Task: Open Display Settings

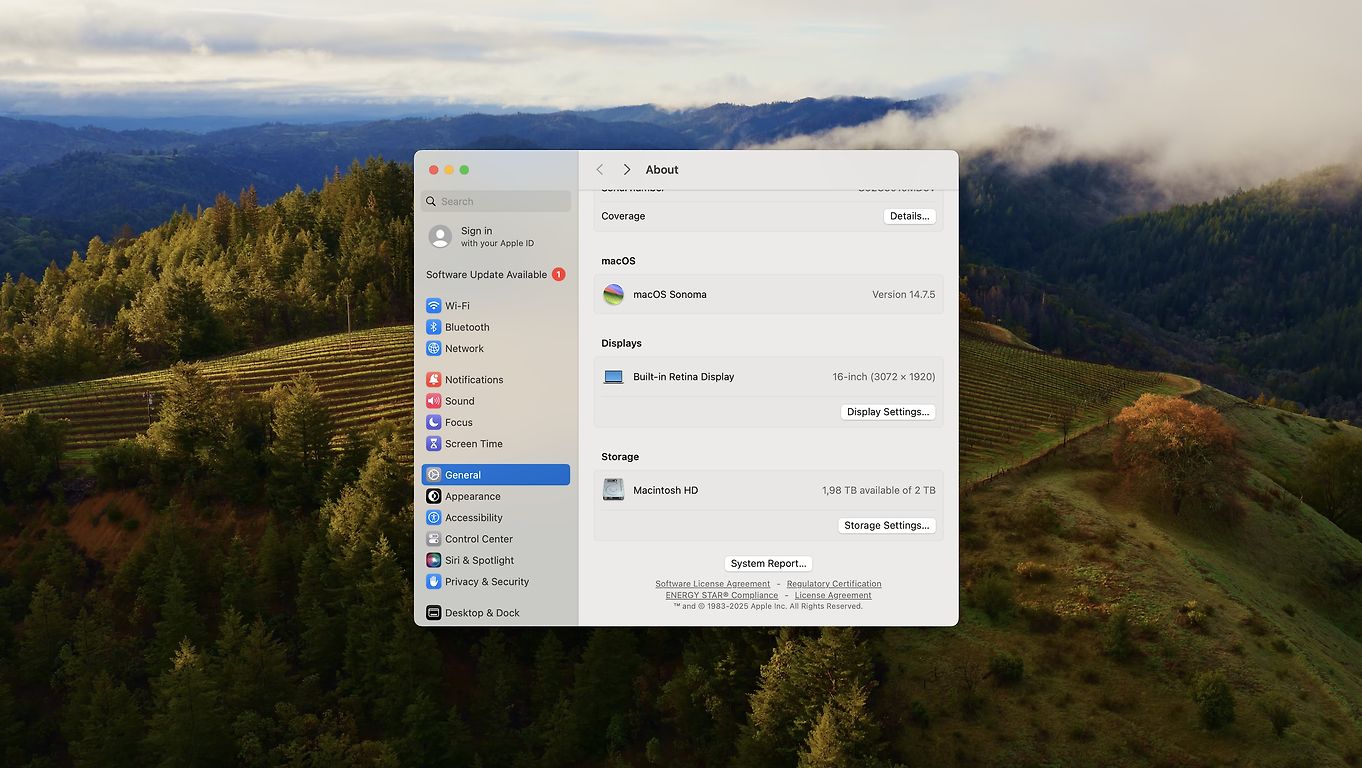Action: tap(888, 412)
